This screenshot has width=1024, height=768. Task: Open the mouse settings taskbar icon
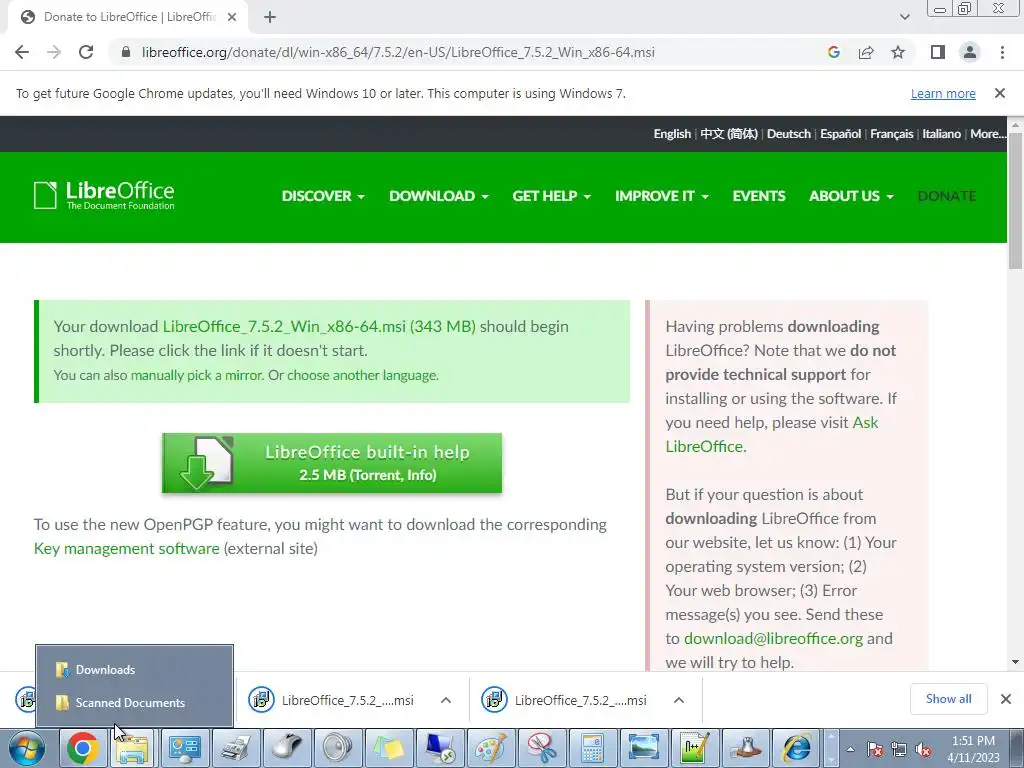coord(287,748)
